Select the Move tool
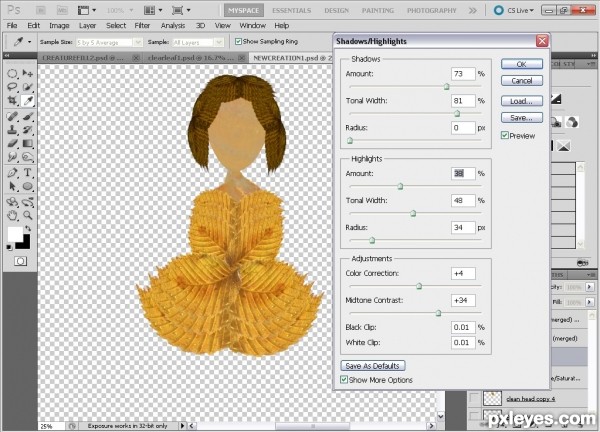600x432 pixels. coord(28,73)
